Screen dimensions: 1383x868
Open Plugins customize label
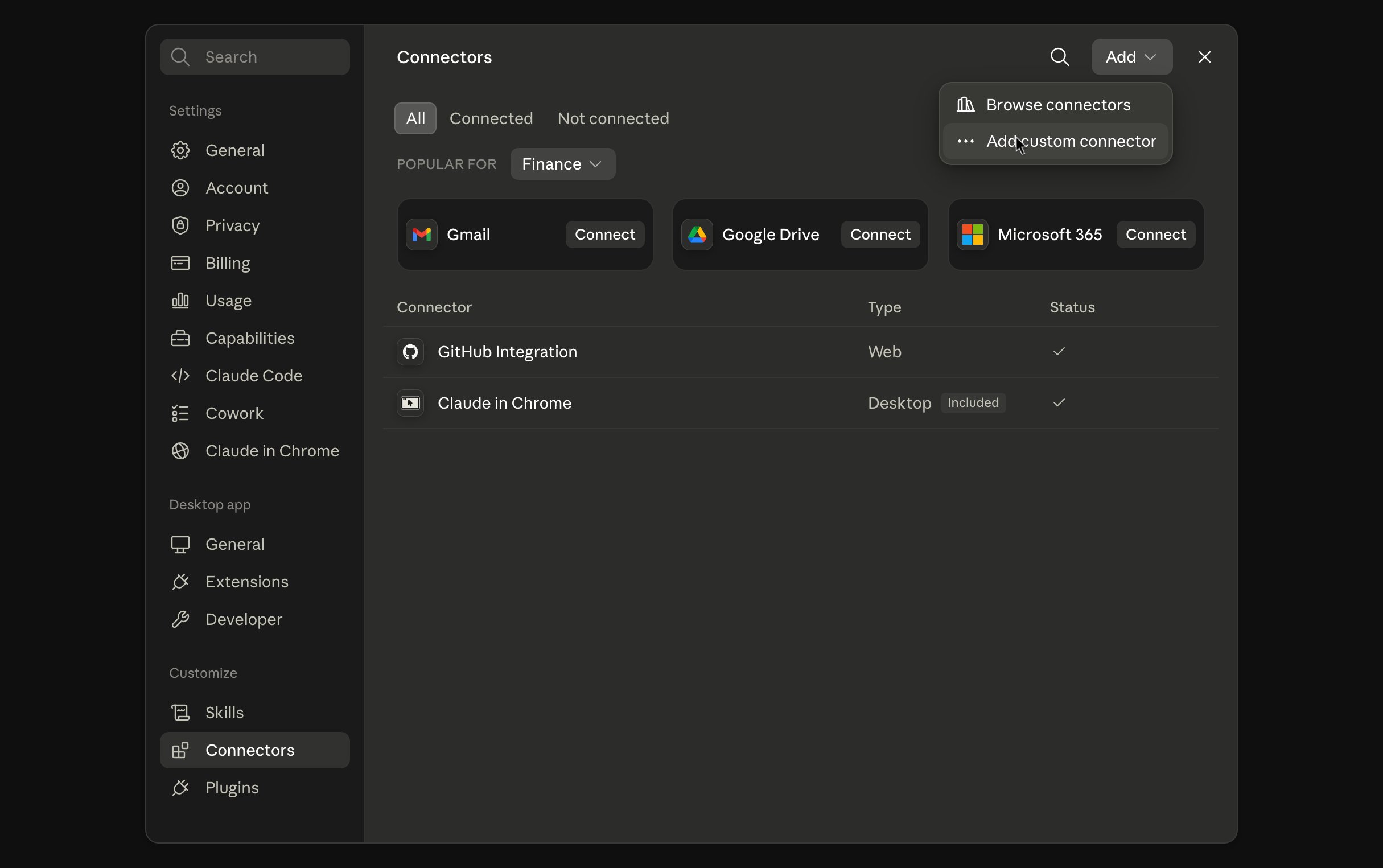pyautogui.click(x=232, y=788)
